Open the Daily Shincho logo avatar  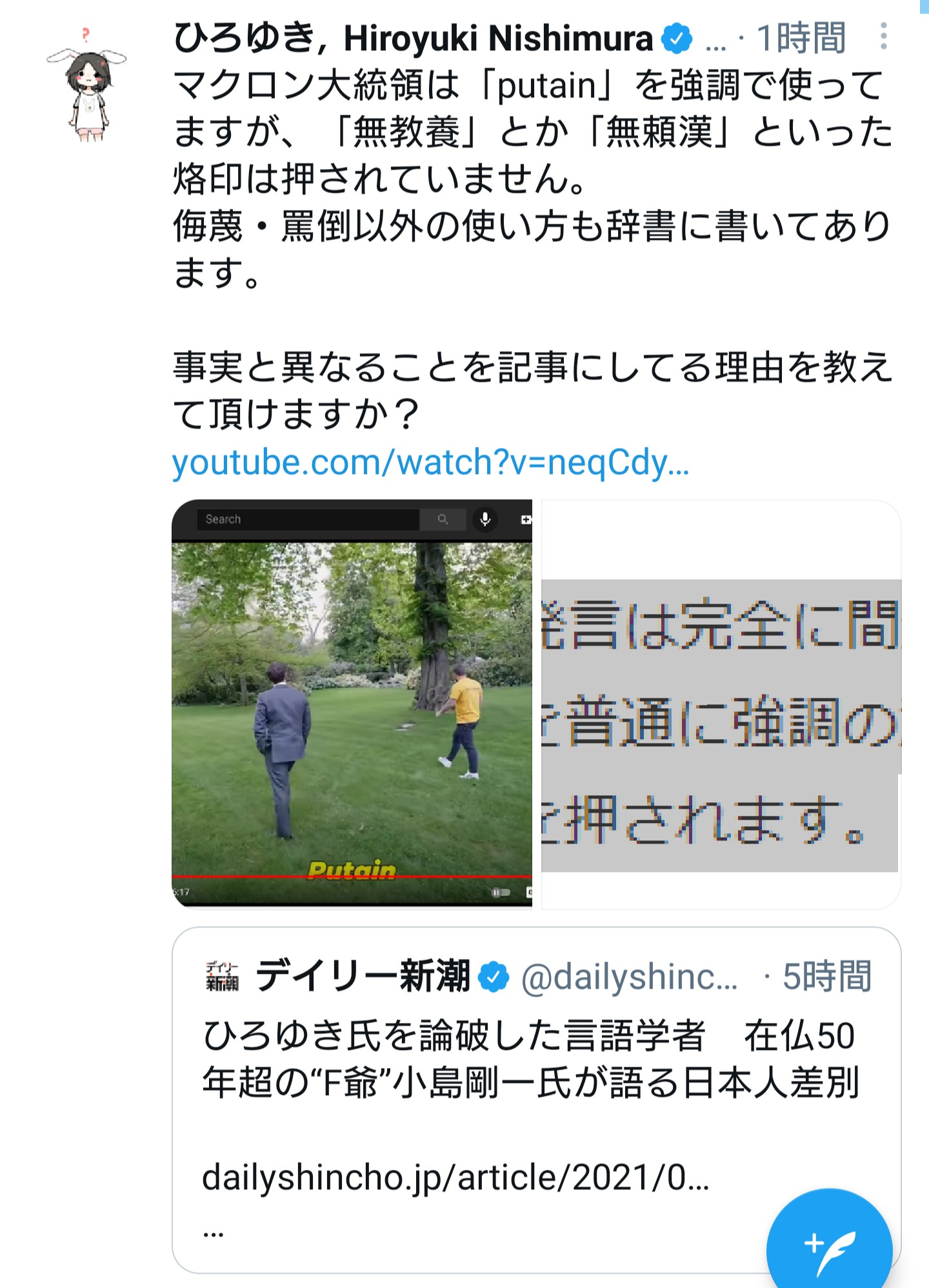point(222,976)
